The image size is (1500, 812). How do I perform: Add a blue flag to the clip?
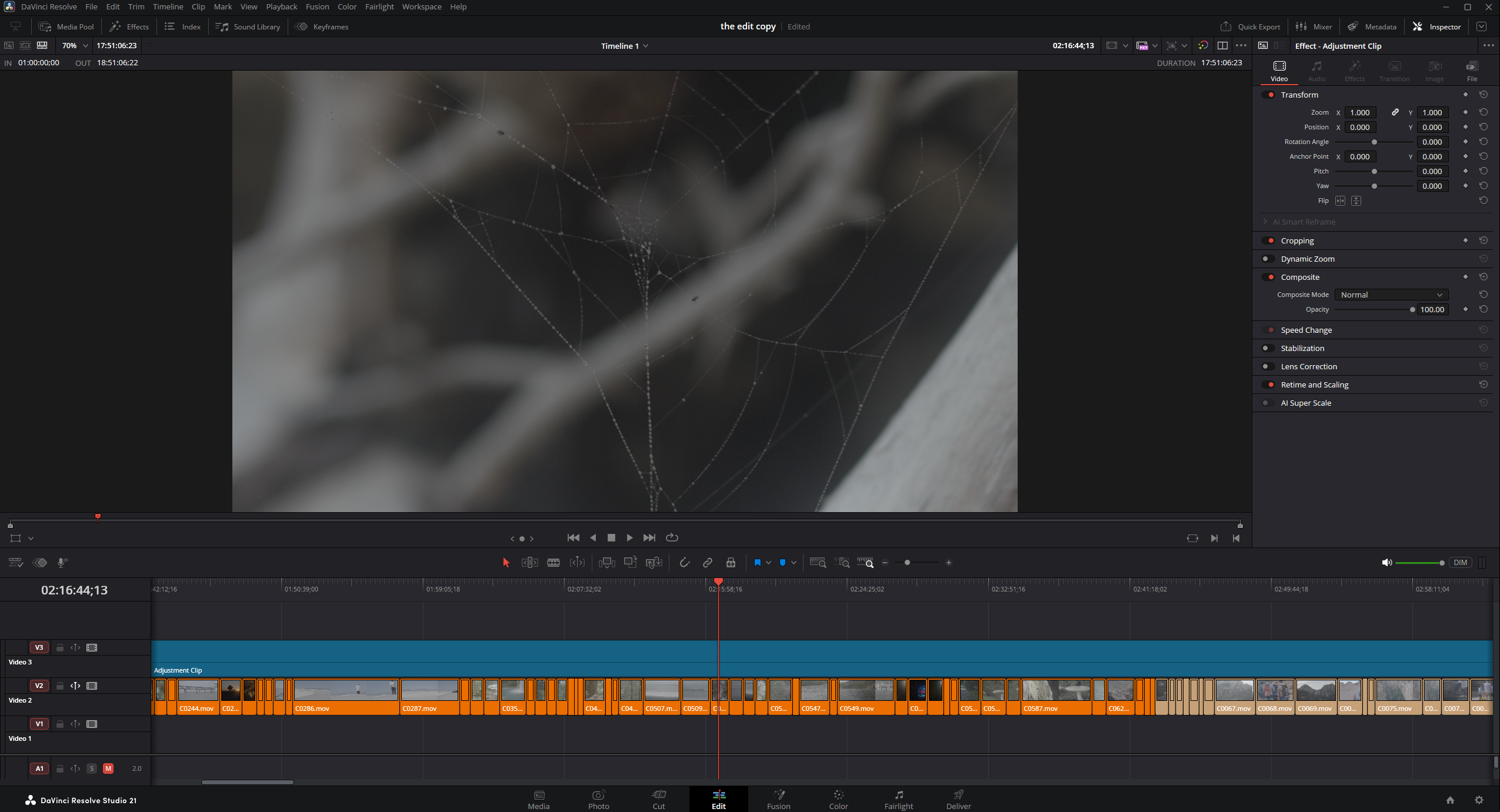[x=758, y=563]
